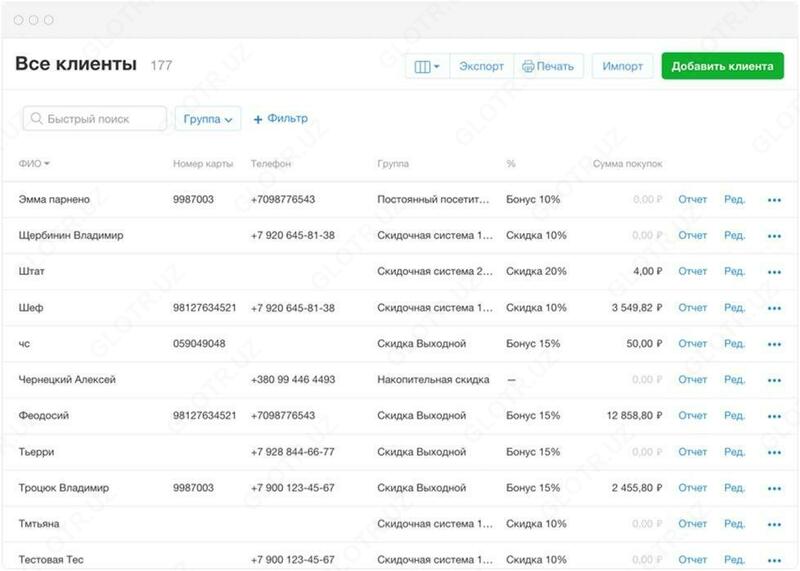Image resolution: width=800 pixels, height=571 pixels.
Task: Open more options for Тестовая Тес
Action: click(x=774, y=561)
